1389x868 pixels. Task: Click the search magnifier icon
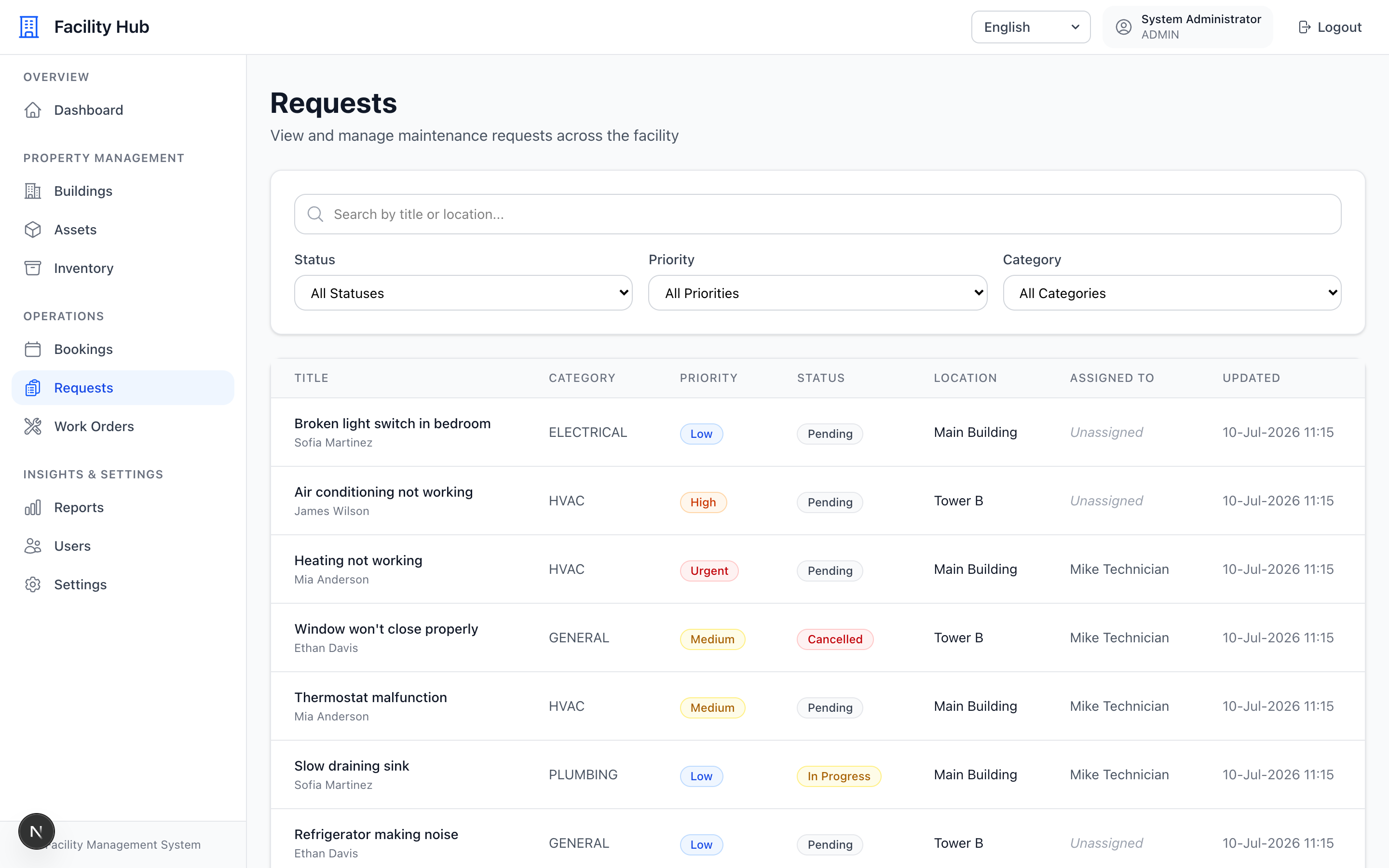tap(315, 214)
